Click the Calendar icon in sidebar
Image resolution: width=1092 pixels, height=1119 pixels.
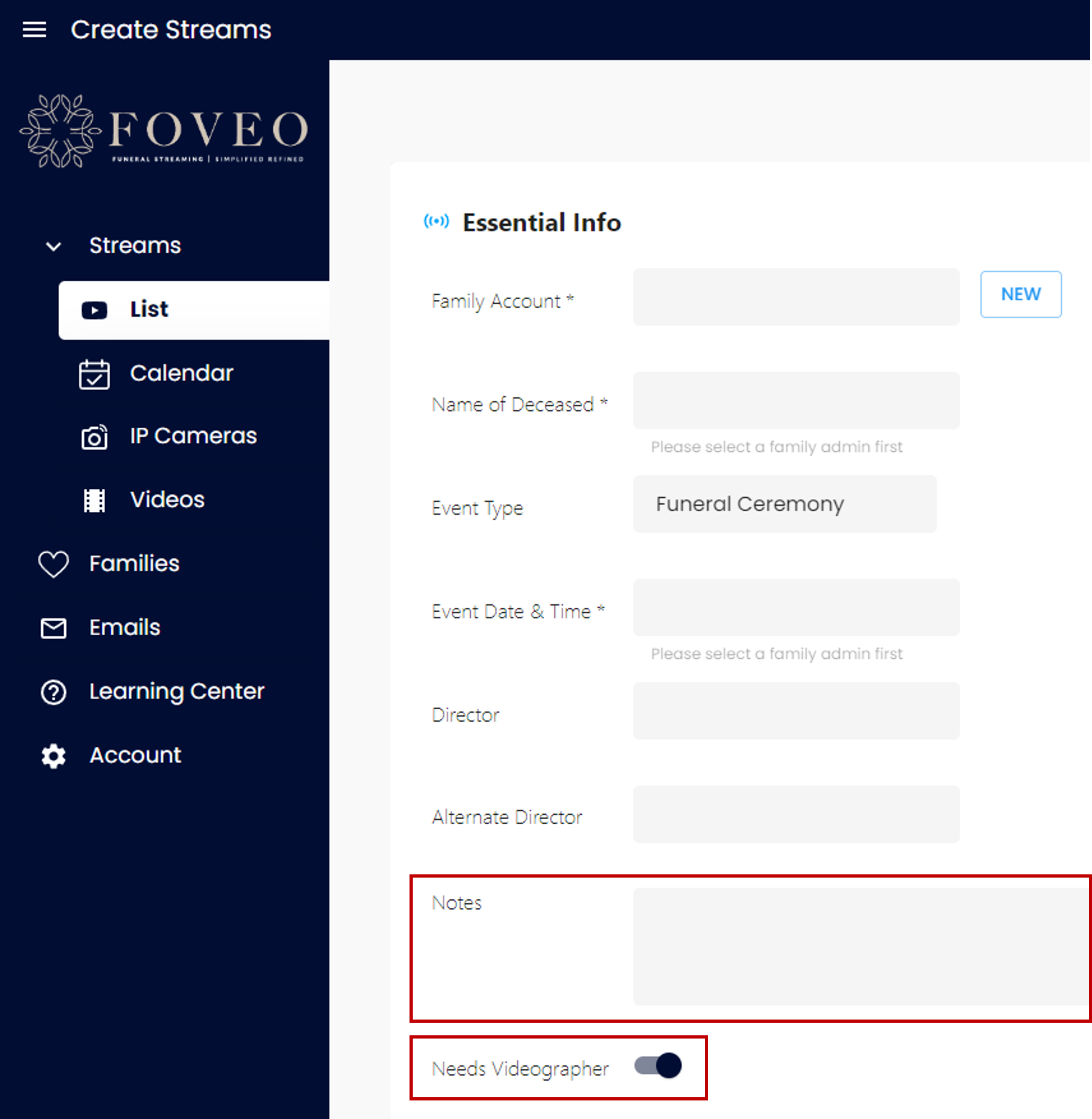click(94, 374)
